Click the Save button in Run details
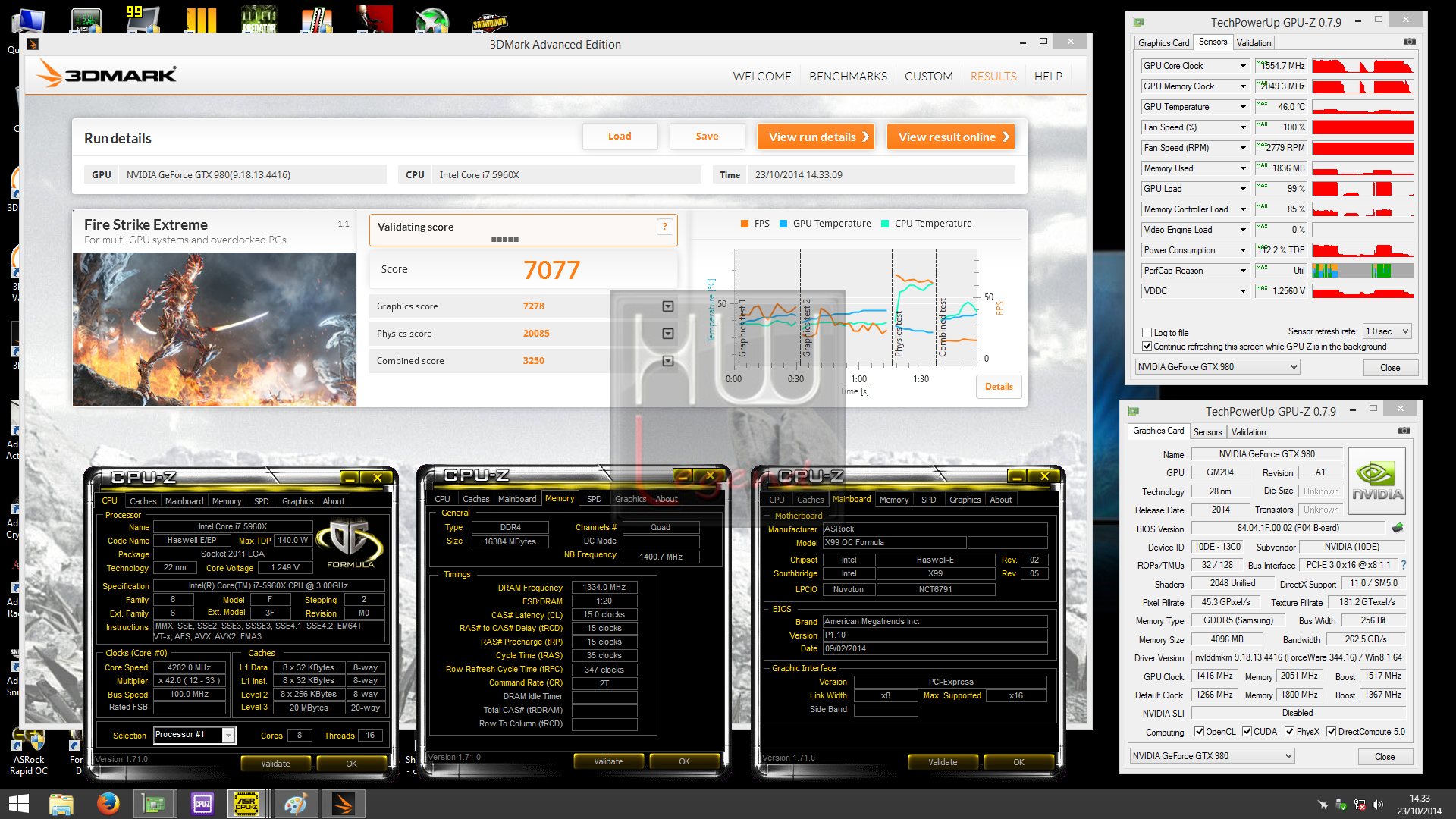Screen dimensions: 1456x819 pos(707,136)
